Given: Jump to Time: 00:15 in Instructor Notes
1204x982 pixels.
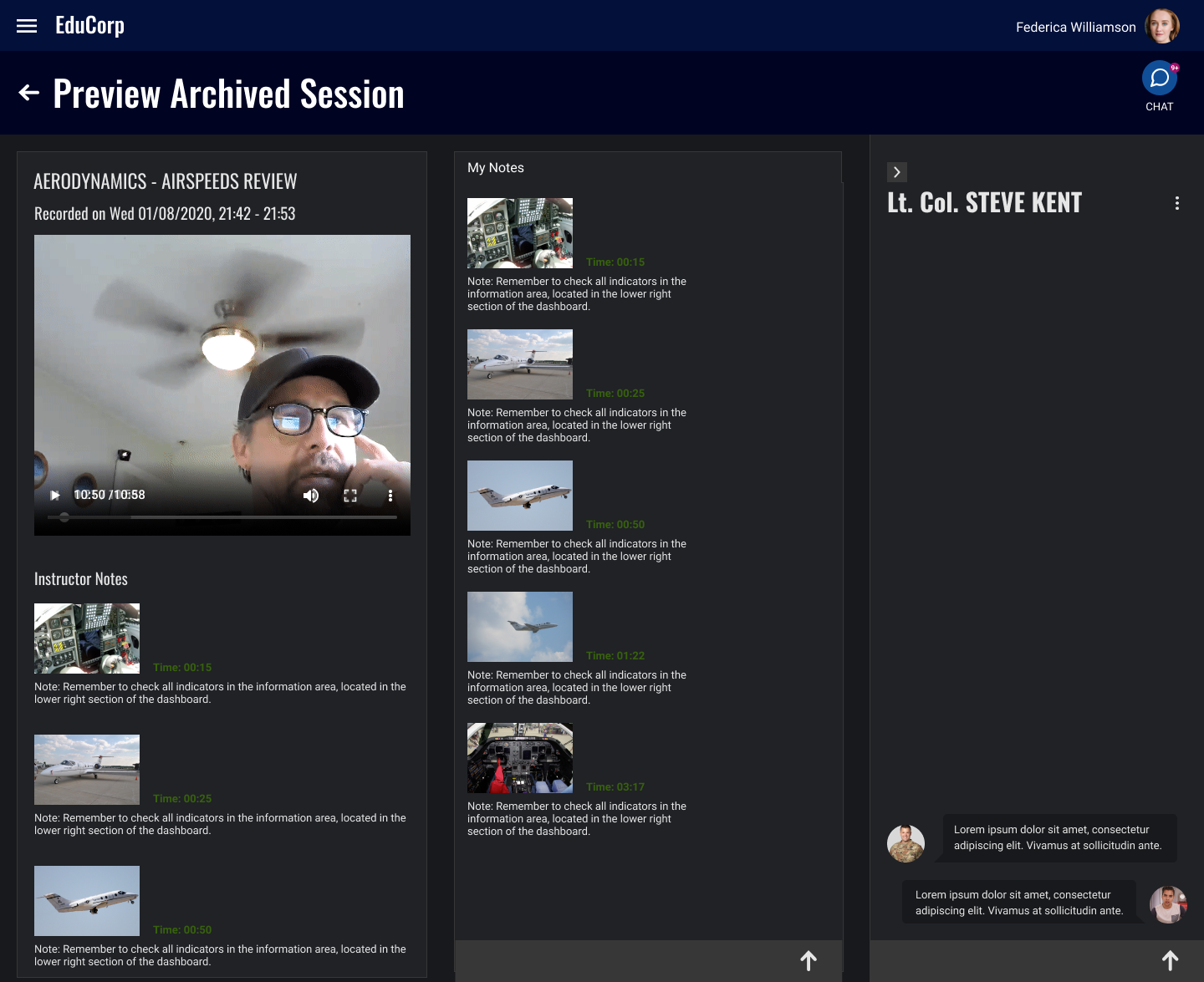Looking at the screenshot, I should pyautogui.click(x=182, y=667).
